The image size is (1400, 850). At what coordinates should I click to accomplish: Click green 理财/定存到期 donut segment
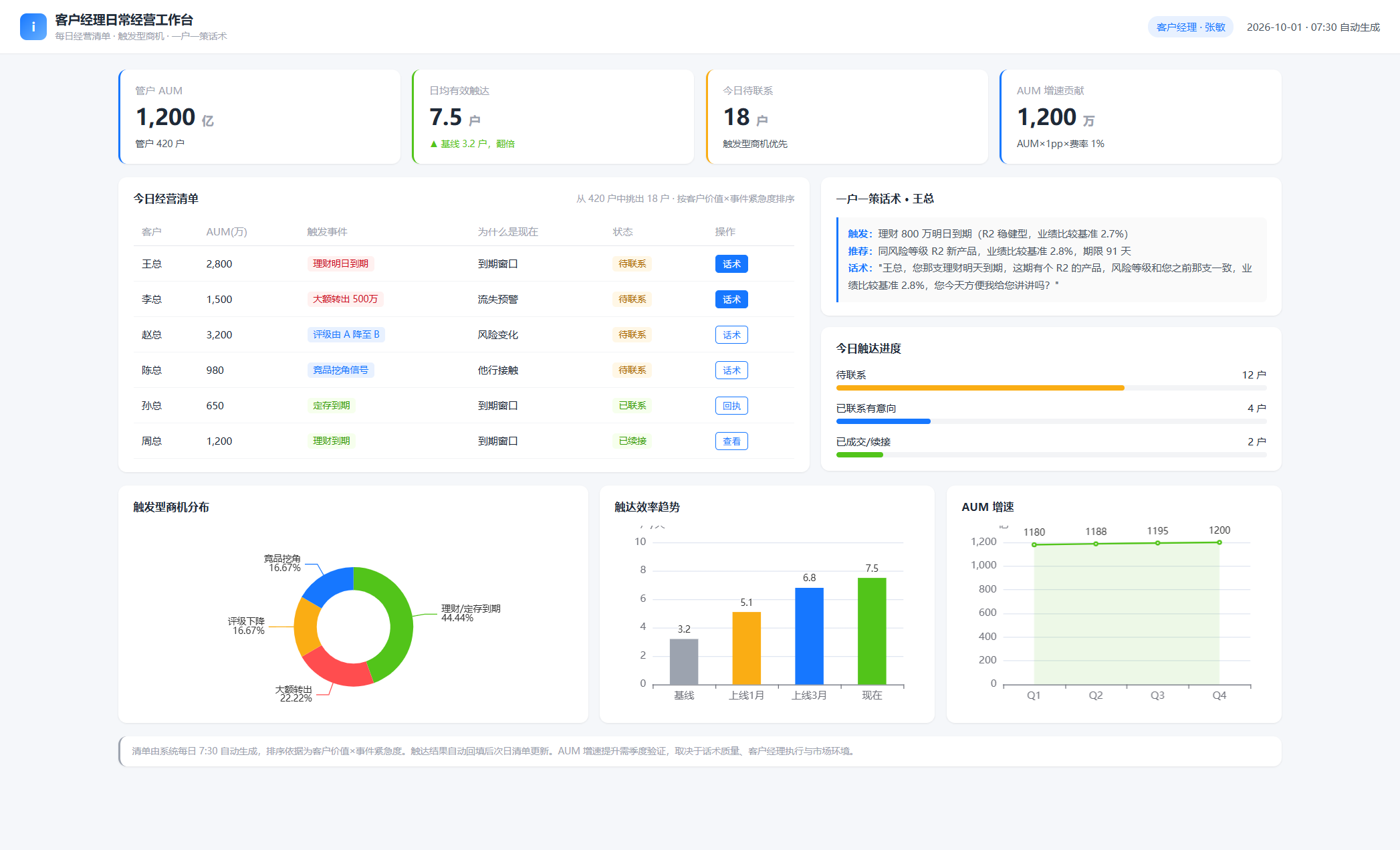(x=400, y=619)
